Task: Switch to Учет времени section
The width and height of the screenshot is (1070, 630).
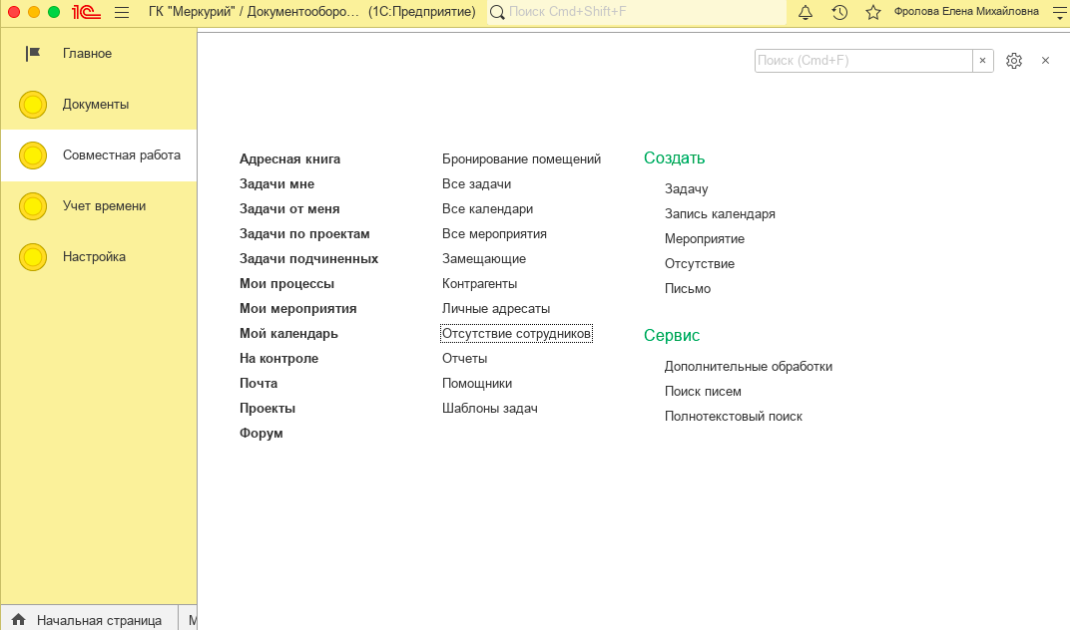Action: tap(104, 206)
